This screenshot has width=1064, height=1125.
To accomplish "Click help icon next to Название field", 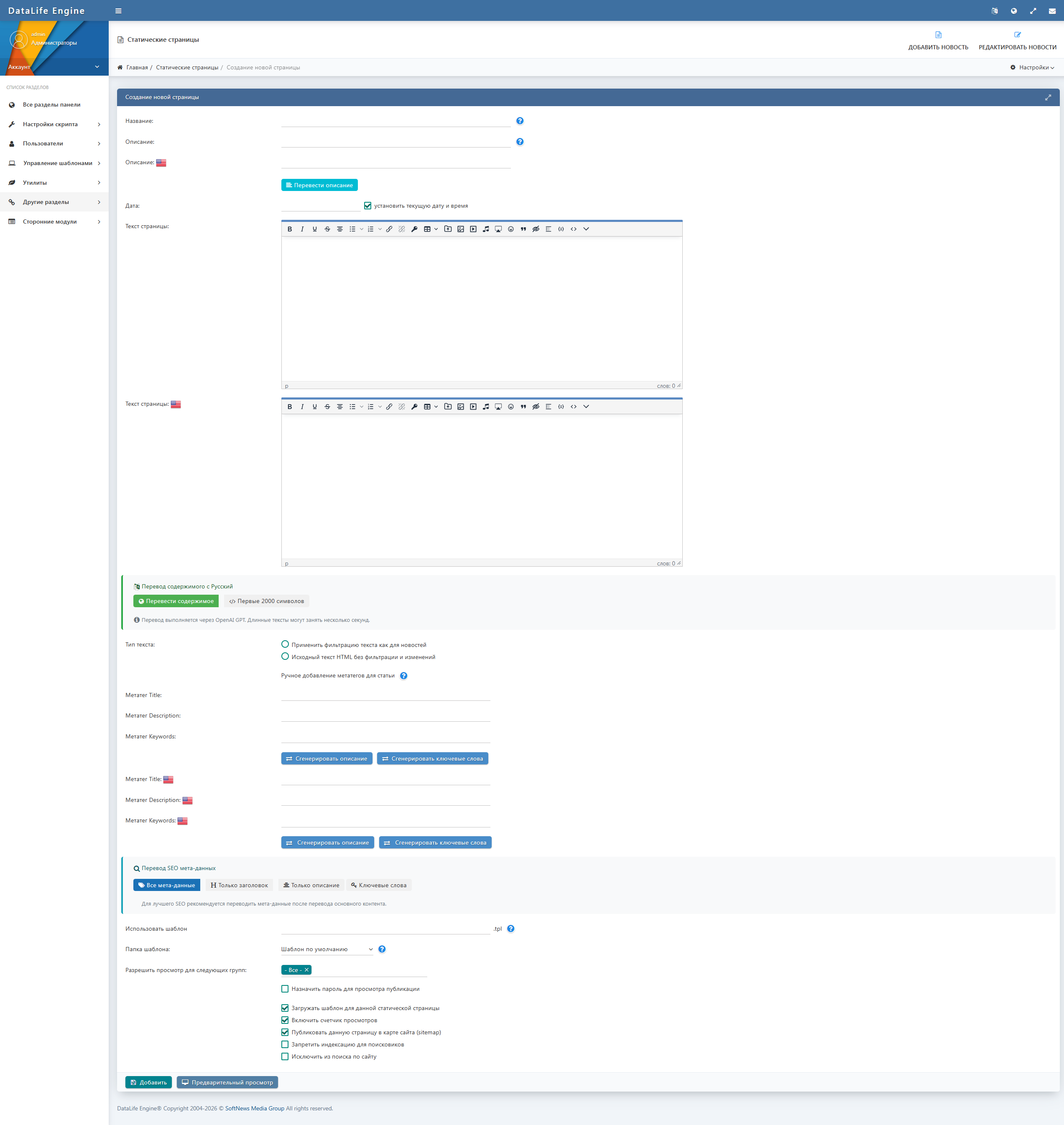I will pyautogui.click(x=520, y=121).
